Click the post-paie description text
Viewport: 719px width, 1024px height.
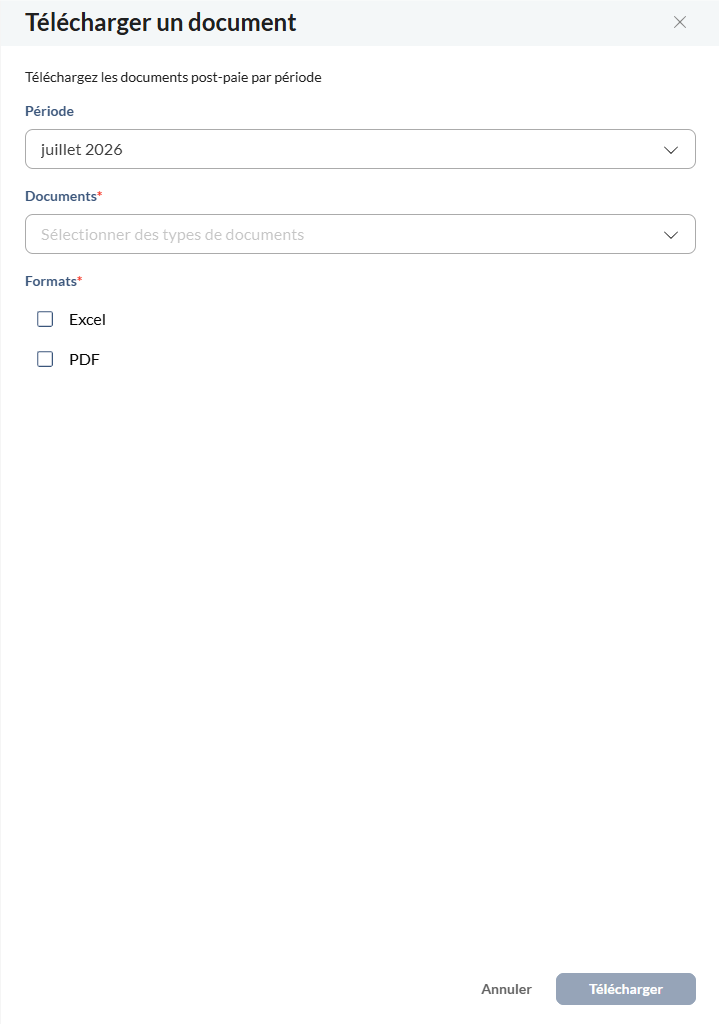click(x=173, y=77)
